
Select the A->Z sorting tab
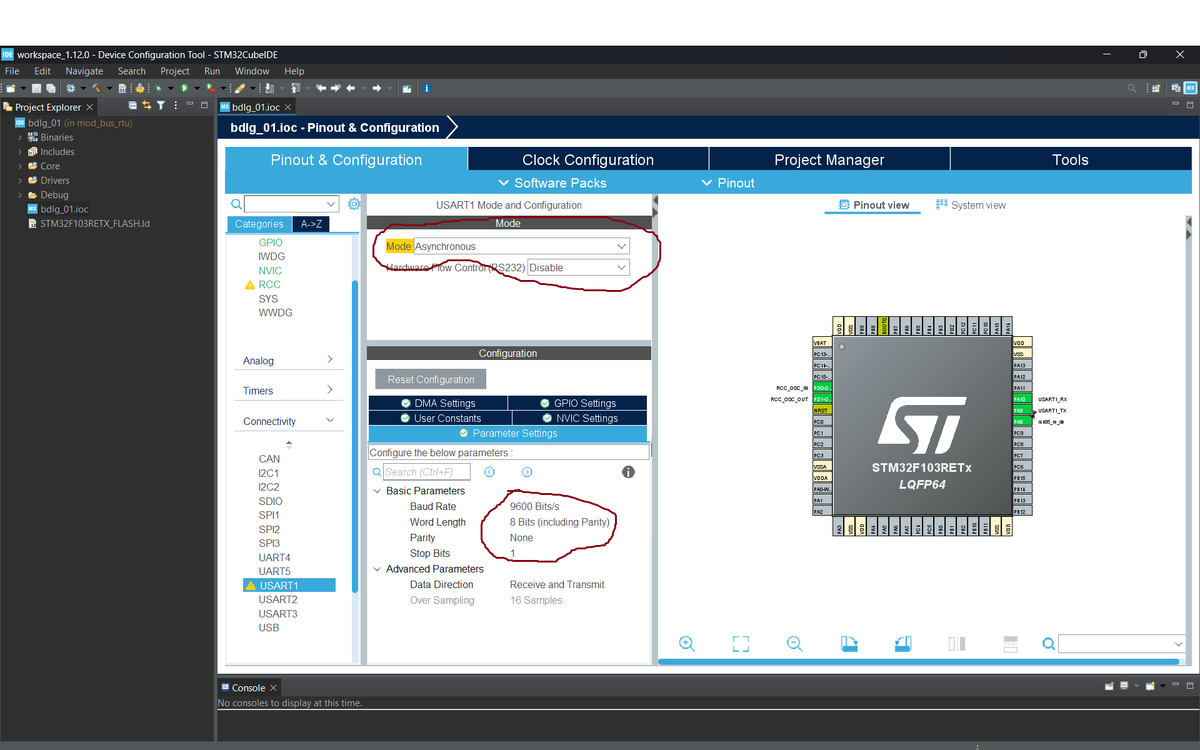(x=312, y=224)
